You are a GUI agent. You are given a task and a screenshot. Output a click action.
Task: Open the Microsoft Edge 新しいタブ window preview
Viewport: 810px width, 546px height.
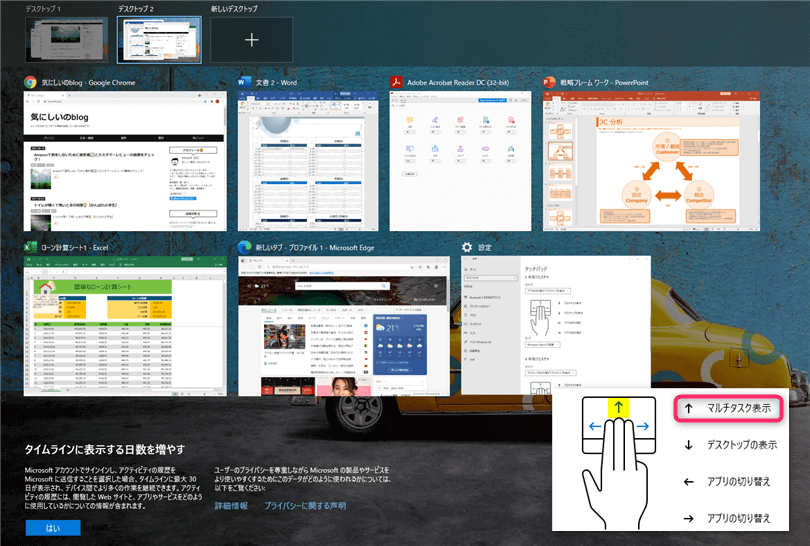(344, 326)
